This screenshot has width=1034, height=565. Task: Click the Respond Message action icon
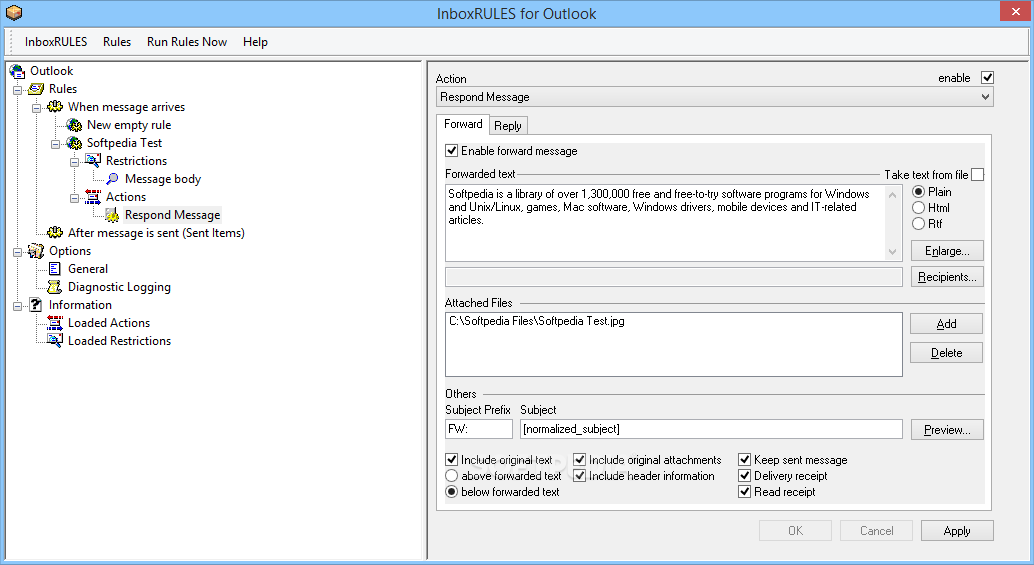point(112,215)
